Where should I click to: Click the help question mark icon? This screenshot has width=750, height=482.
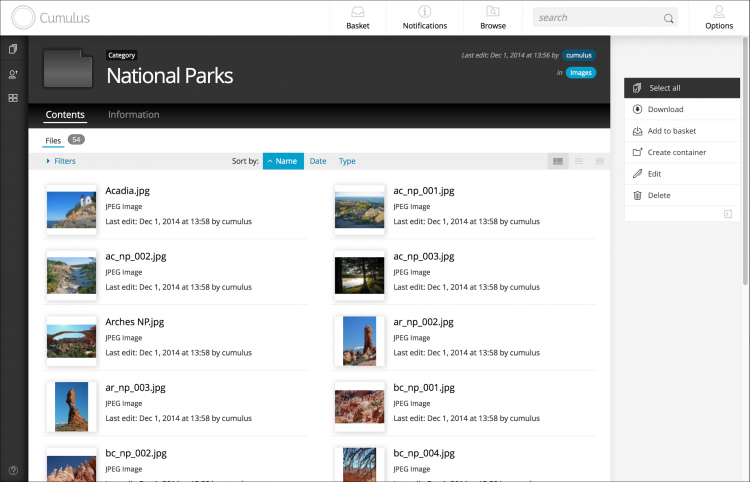(13, 470)
